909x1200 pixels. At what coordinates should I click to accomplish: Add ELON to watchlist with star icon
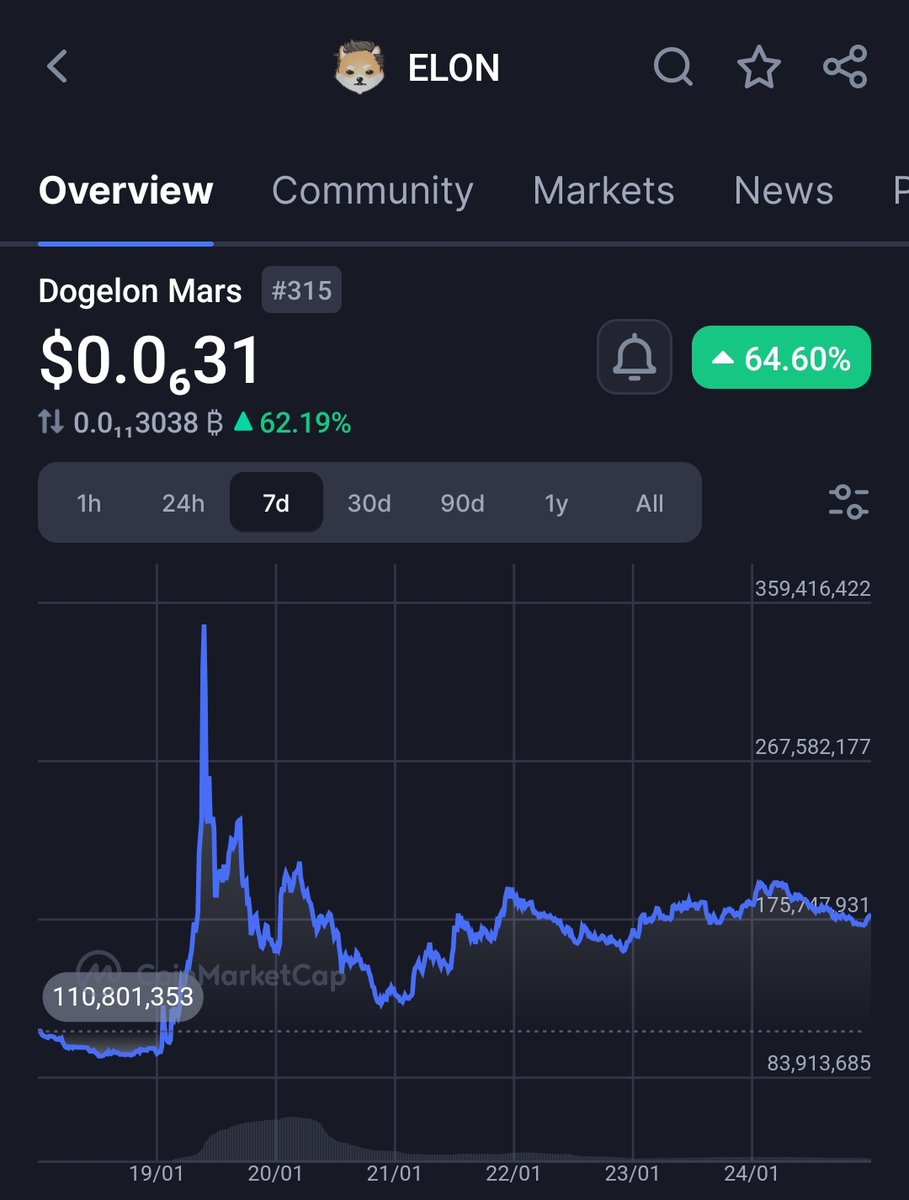coord(759,68)
